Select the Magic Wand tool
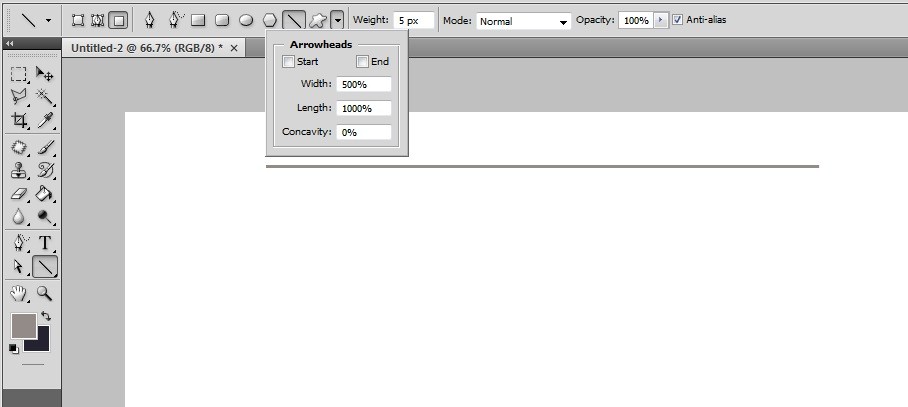The image size is (908, 407). pyautogui.click(x=45, y=97)
